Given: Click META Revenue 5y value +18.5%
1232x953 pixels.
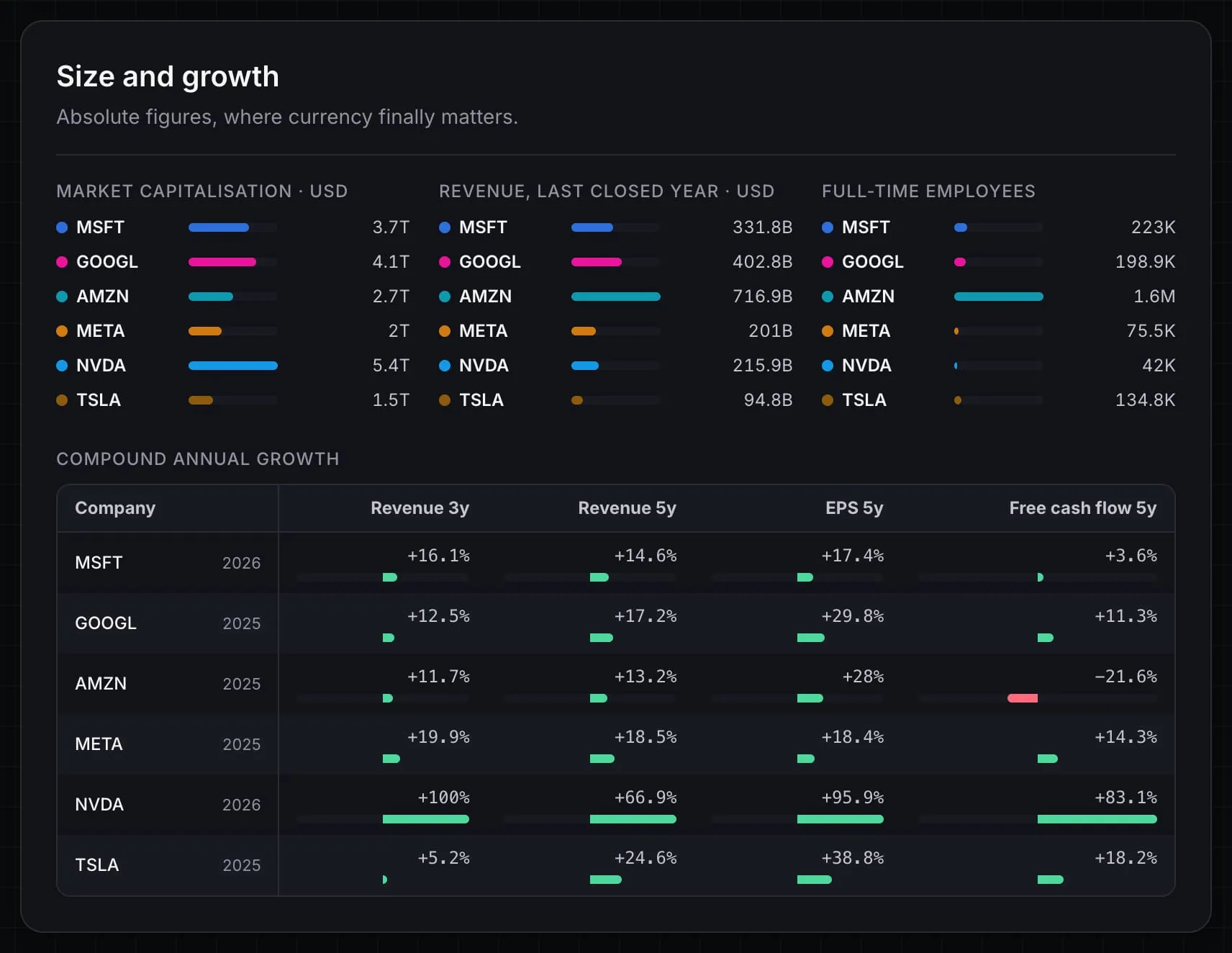Looking at the screenshot, I should (646, 737).
